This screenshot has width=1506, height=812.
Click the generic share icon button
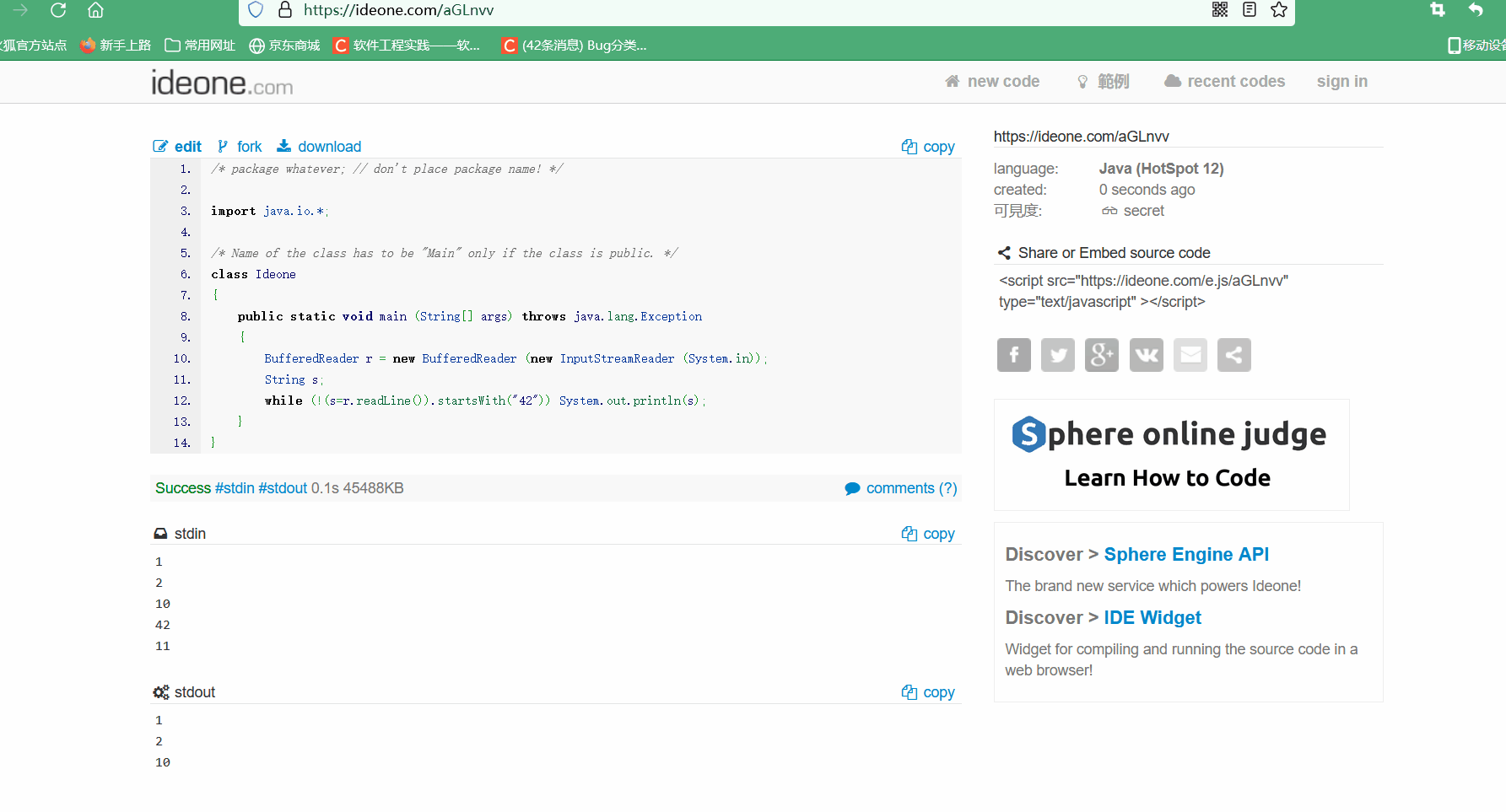click(x=1234, y=355)
